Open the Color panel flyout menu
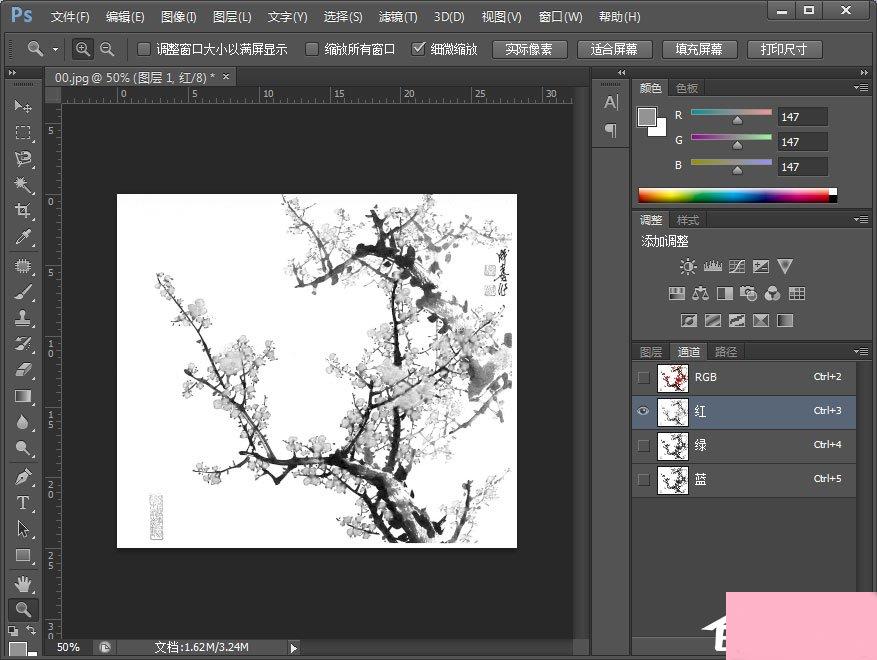This screenshot has height=660, width=877. pyautogui.click(x=861, y=88)
